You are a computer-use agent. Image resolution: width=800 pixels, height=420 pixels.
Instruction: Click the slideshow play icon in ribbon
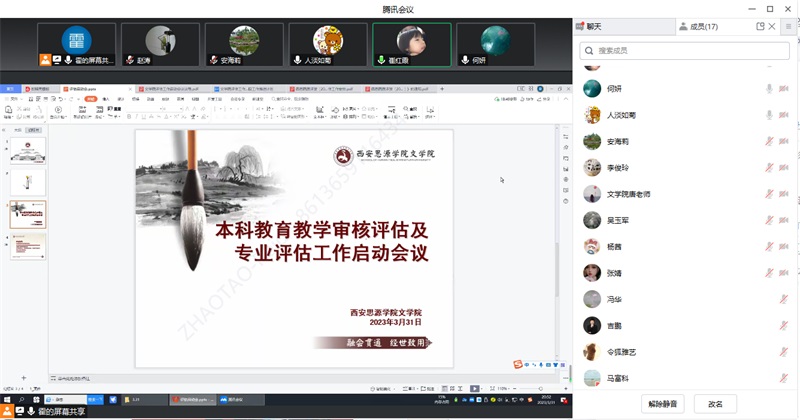(58, 110)
